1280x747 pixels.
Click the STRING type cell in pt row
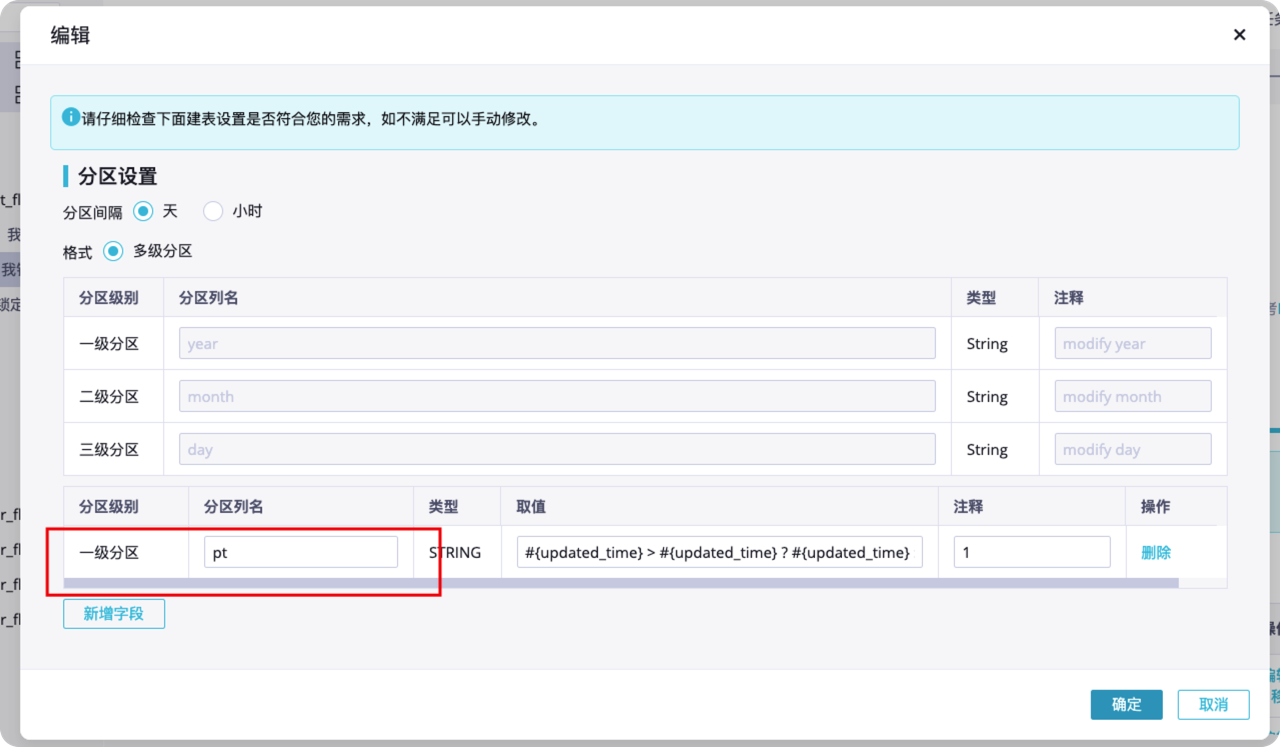[x=455, y=552]
